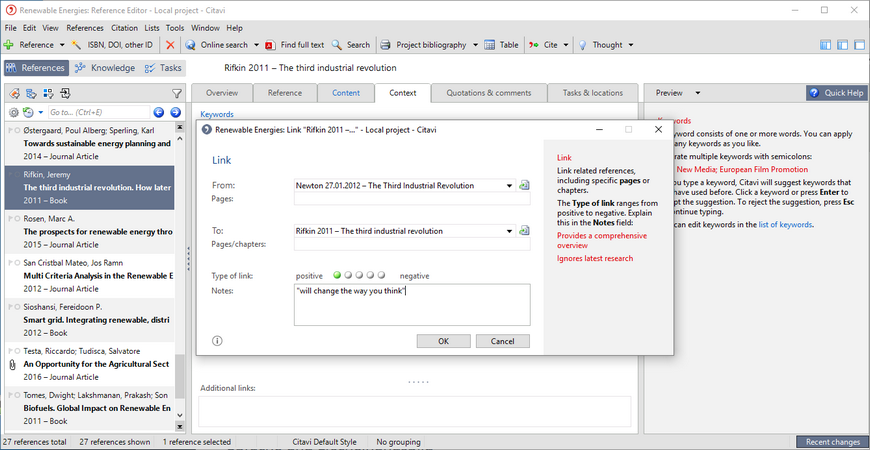Click the Recent changes button
The image size is (870, 450).
[832, 442]
